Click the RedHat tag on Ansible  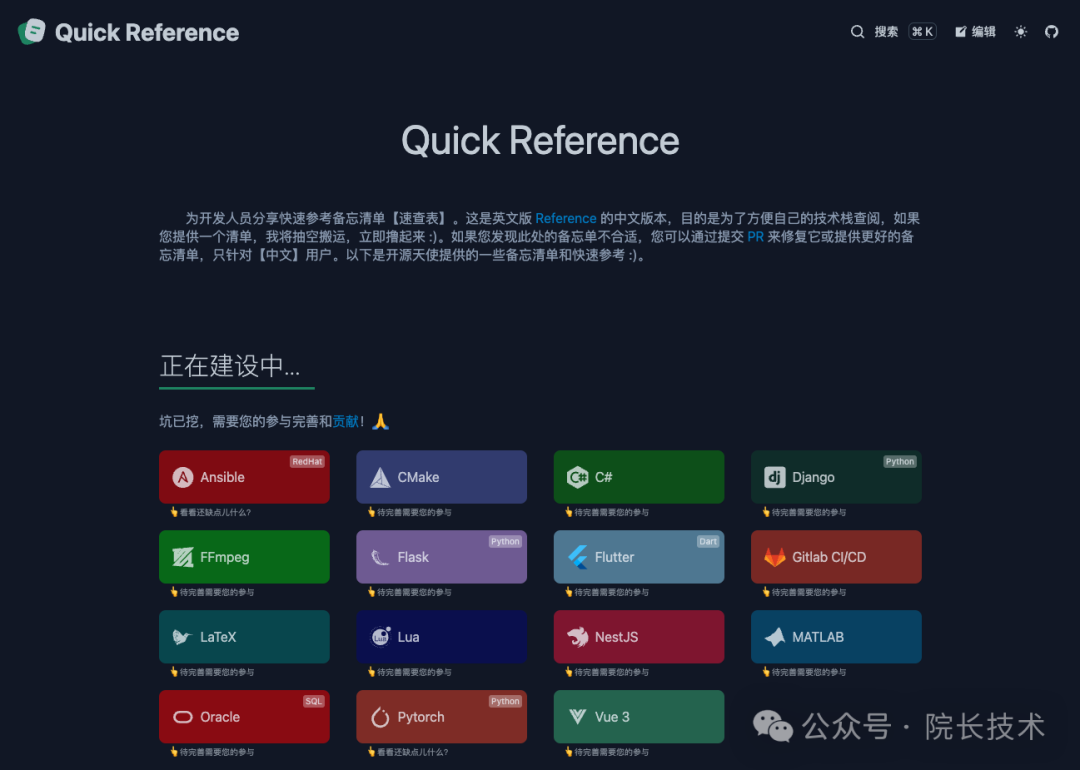[x=307, y=461]
